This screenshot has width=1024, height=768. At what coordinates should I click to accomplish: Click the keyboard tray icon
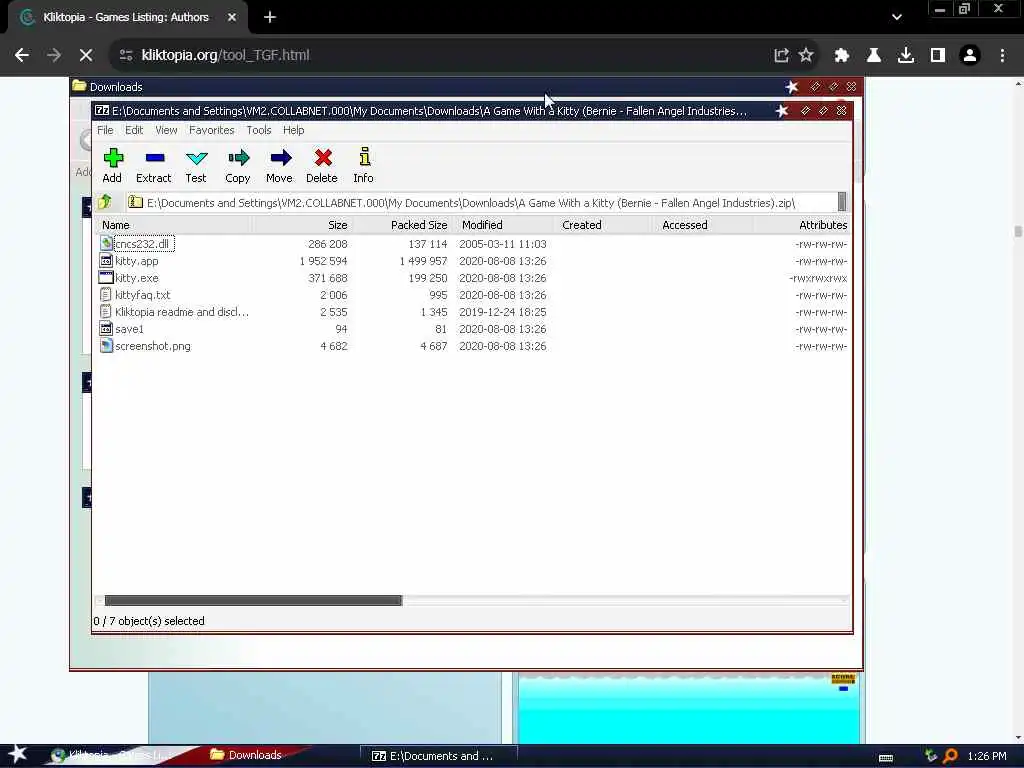tap(886, 758)
